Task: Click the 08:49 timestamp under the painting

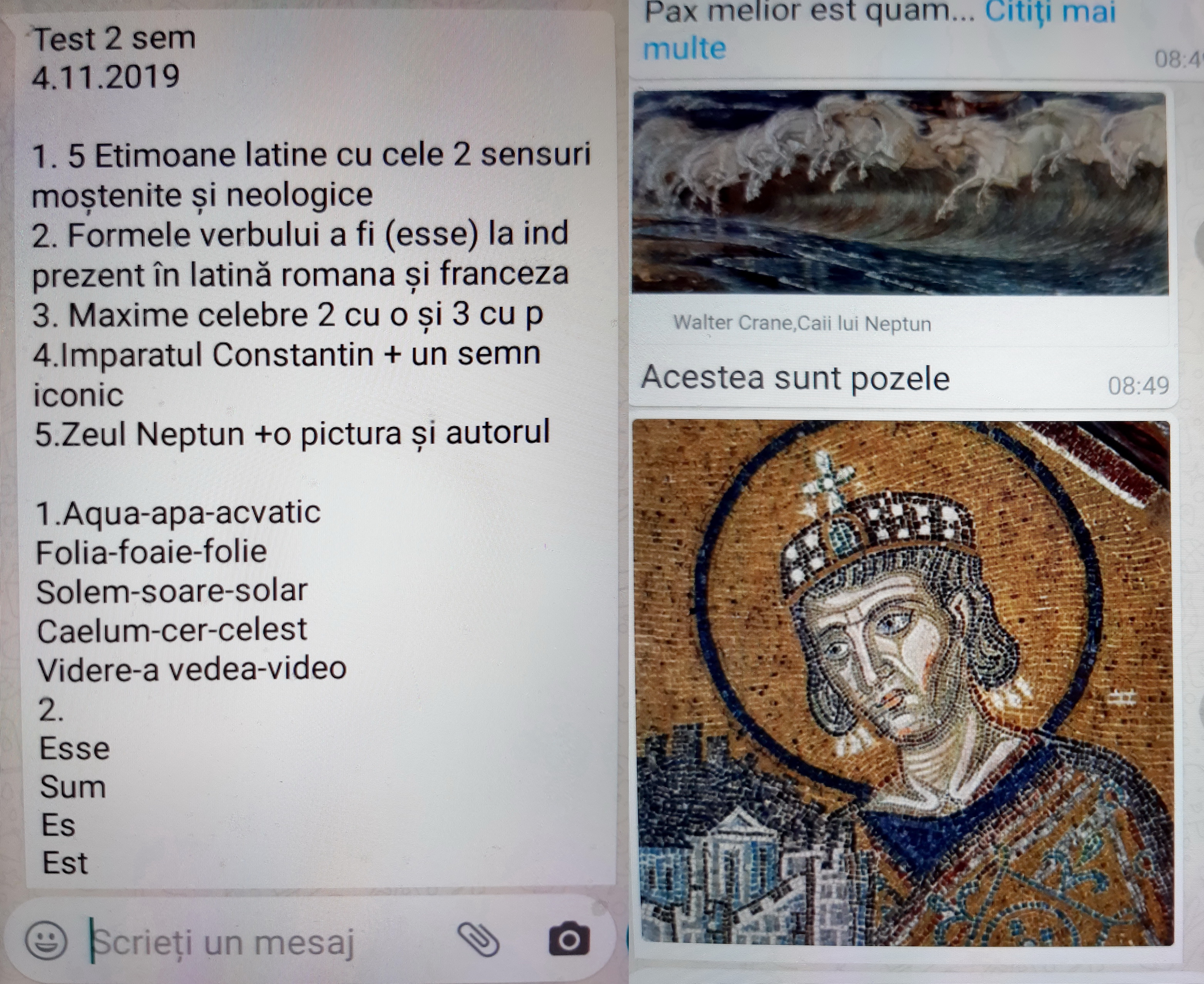Action: [1138, 386]
